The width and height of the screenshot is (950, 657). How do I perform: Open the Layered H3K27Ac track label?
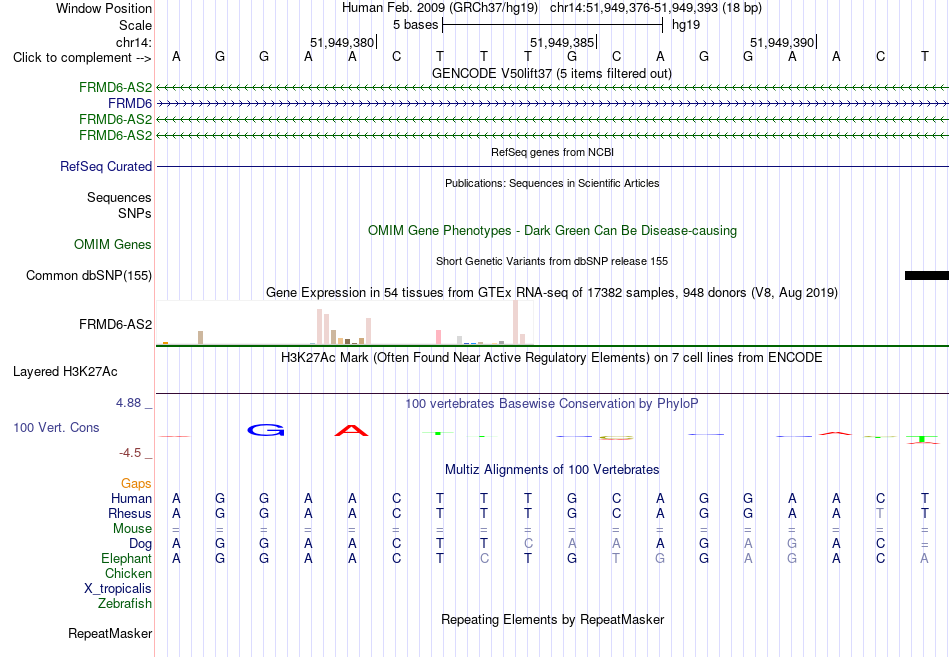click(65, 372)
